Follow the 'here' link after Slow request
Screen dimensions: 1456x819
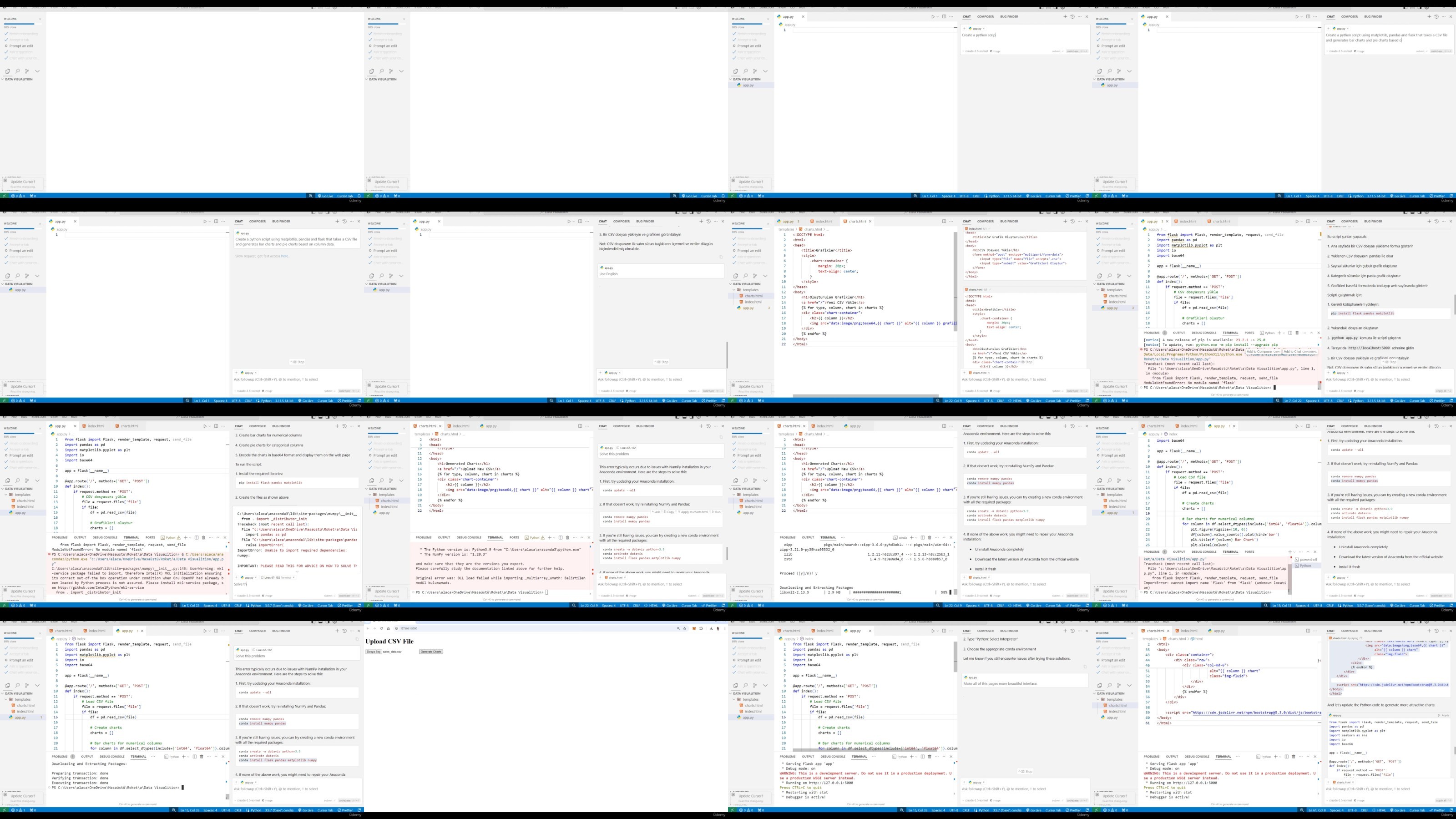(285, 256)
